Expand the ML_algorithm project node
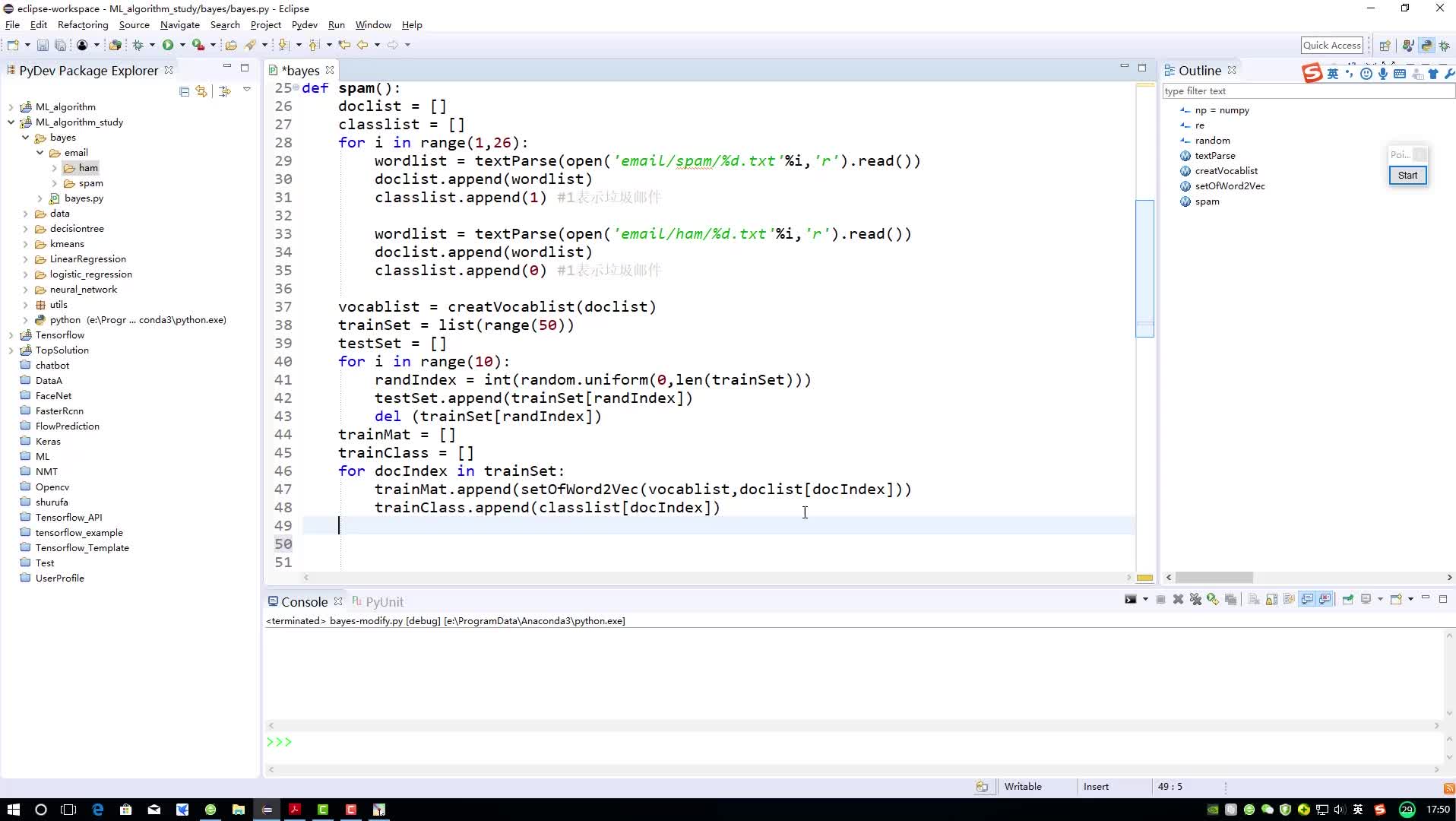Viewport: 1456px width, 821px height. point(11,107)
